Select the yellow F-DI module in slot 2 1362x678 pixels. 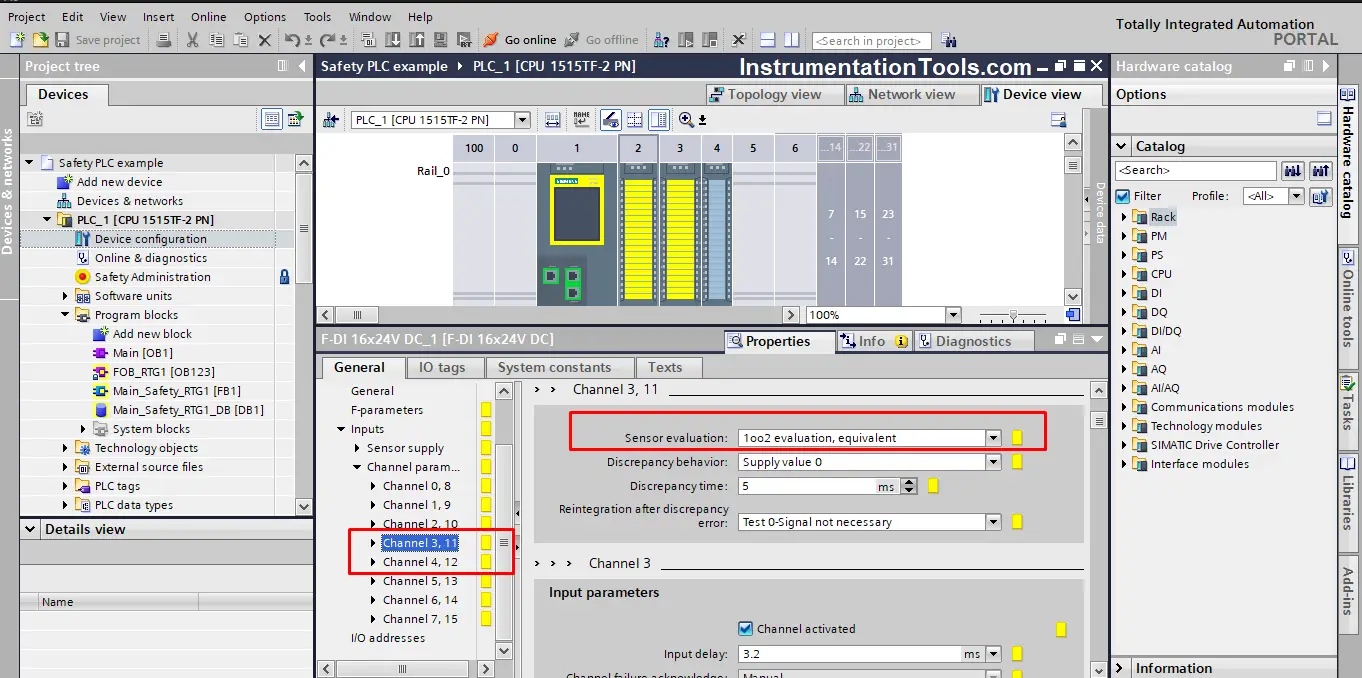click(x=638, y=236)
